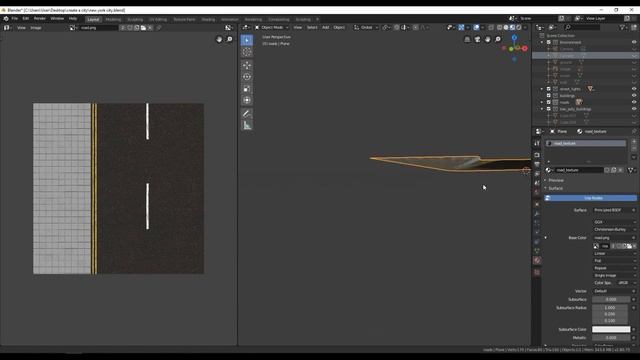Click the Blender logo menu icon

point(6,18)
